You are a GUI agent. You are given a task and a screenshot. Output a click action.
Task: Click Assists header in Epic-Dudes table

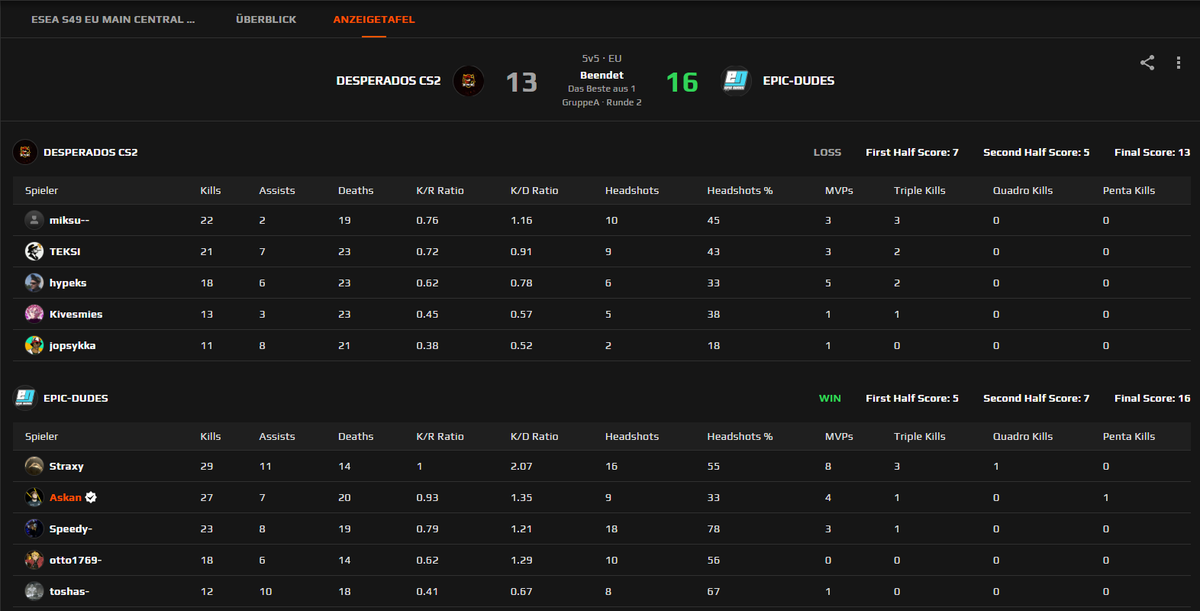(x=277, y=436)
